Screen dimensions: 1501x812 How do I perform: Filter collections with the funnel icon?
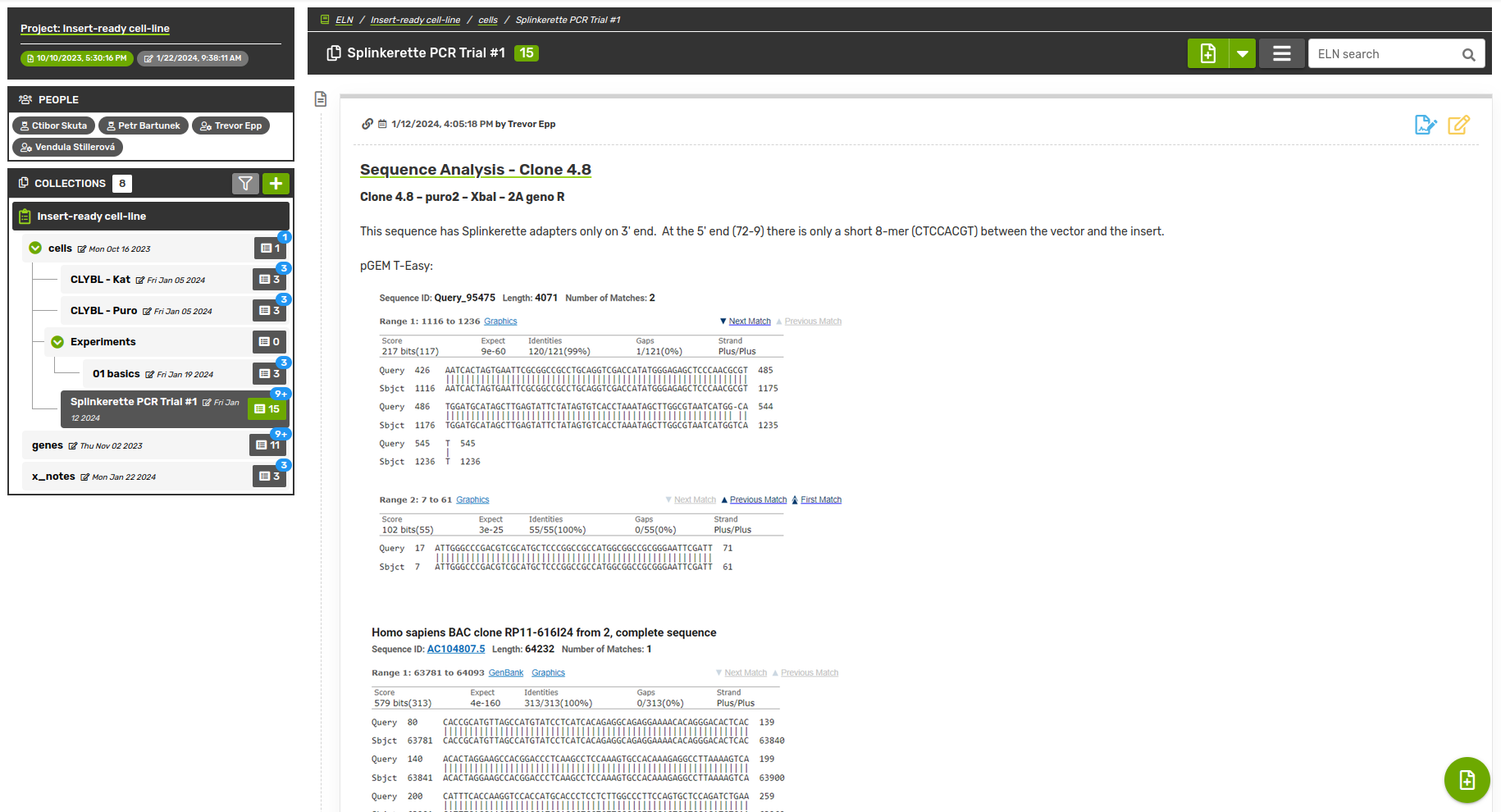(245, 184)
